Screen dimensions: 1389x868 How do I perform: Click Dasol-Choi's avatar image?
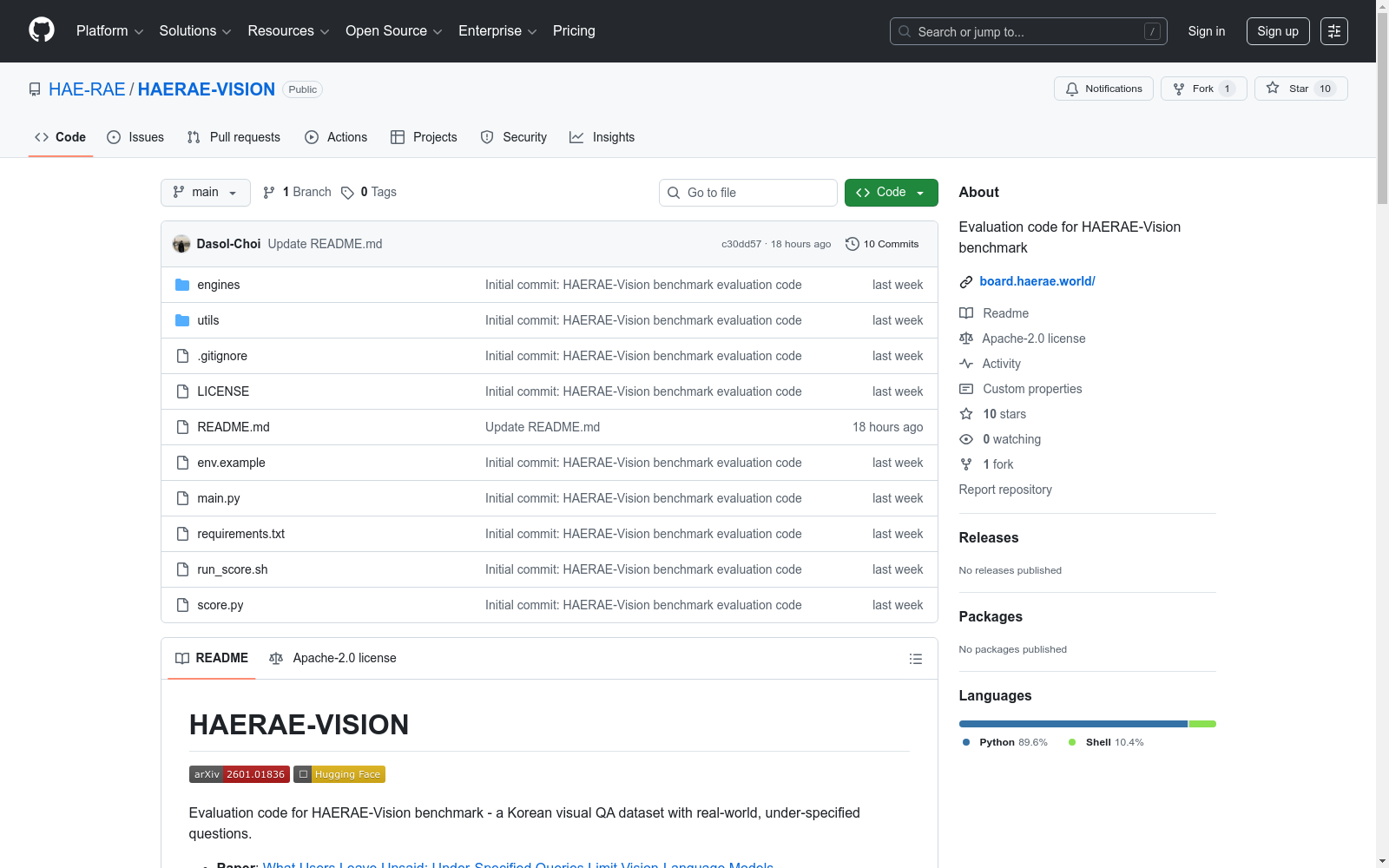pyautogui.click(x=181, y=244)
